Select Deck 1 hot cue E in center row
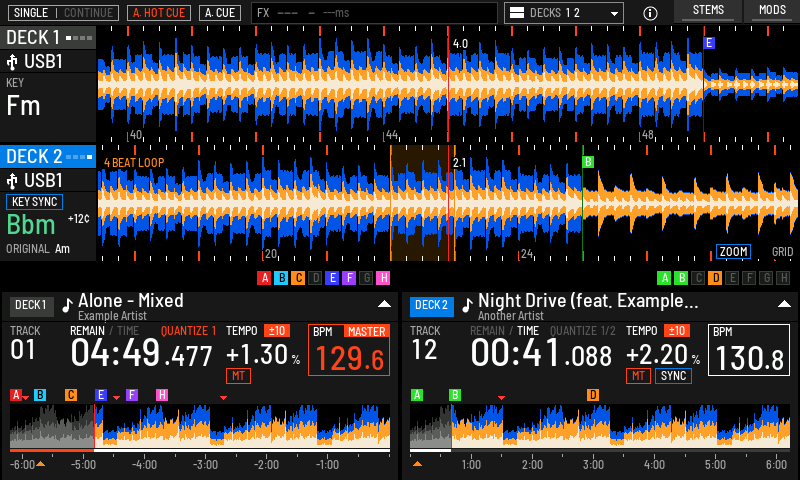800x480 pixels. [332, 278]
